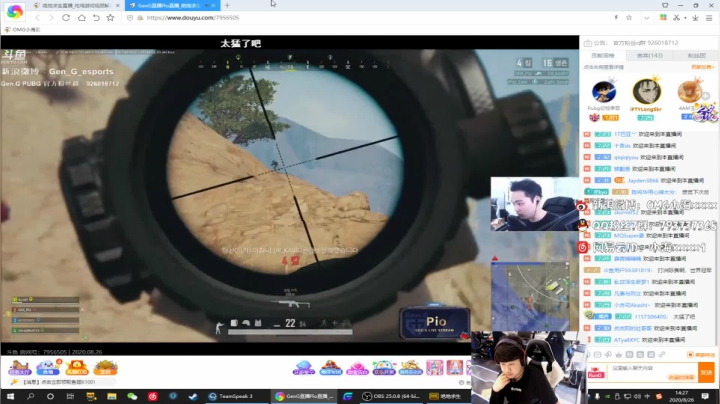Click the 360 browser logo icon
The width and height of the screenshot is (720, 404).
click(15, 11)
